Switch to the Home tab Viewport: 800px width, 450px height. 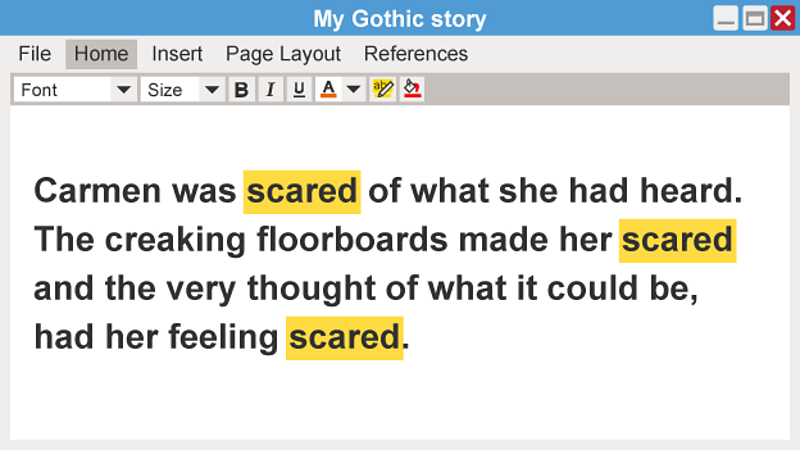point(101,54)
